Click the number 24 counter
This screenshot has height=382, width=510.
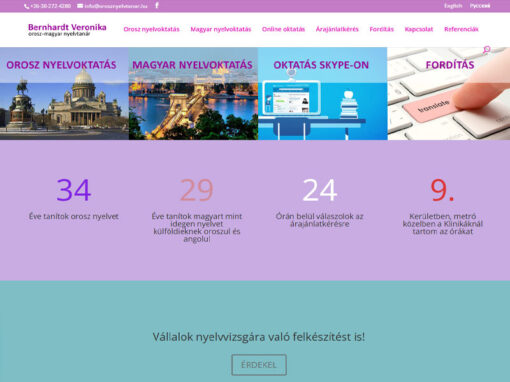(320, 190)
